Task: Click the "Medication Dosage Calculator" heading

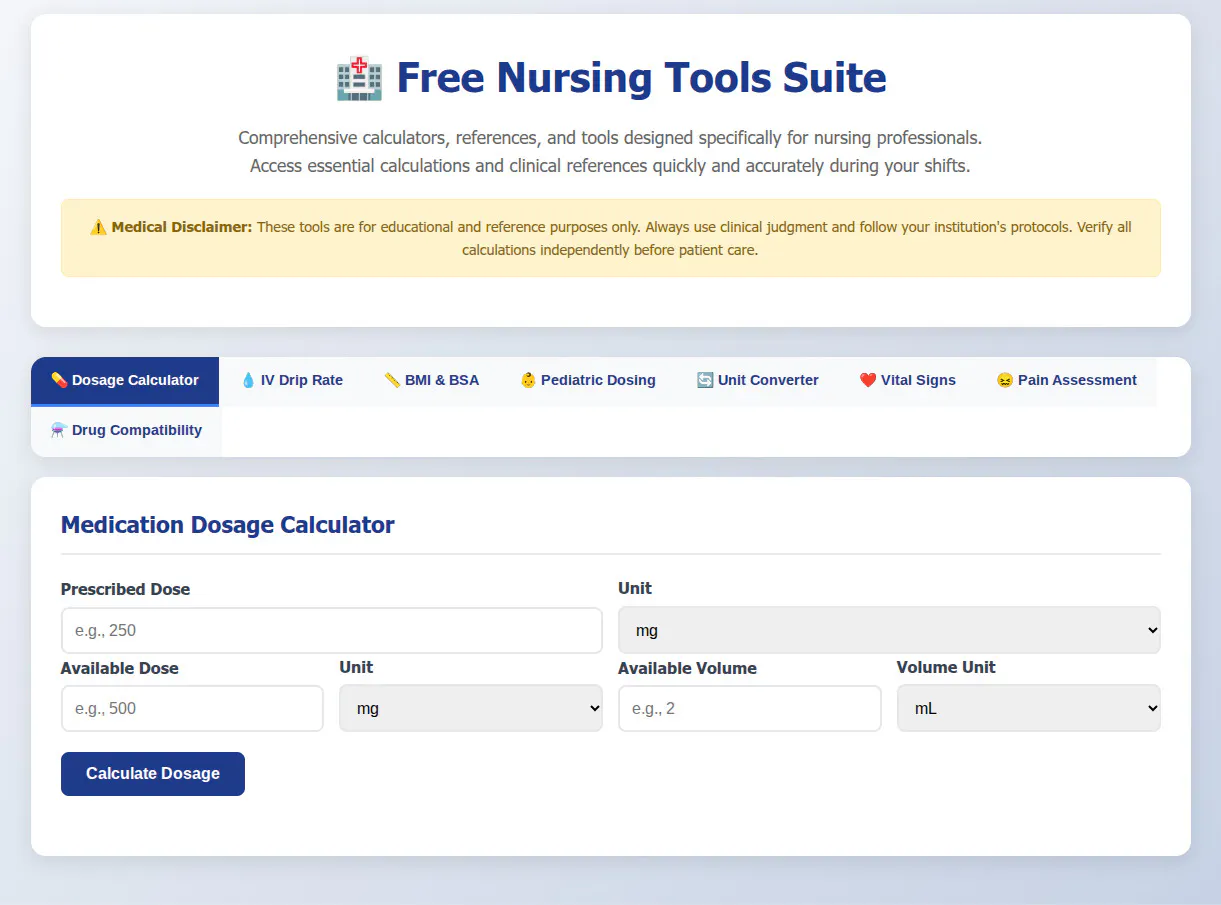Action: (228, 525)
